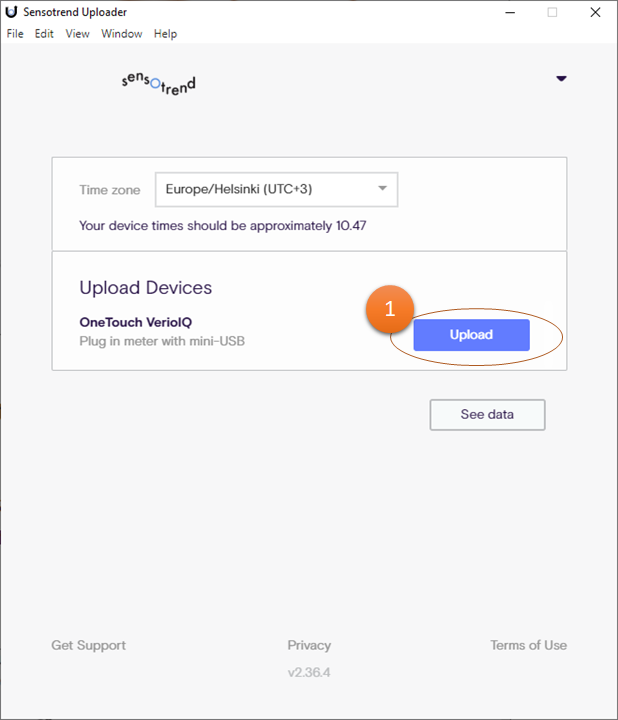Open the Privacy link
Image resolution: width=618 pixels, height=720 pixels.
point(309,645)
